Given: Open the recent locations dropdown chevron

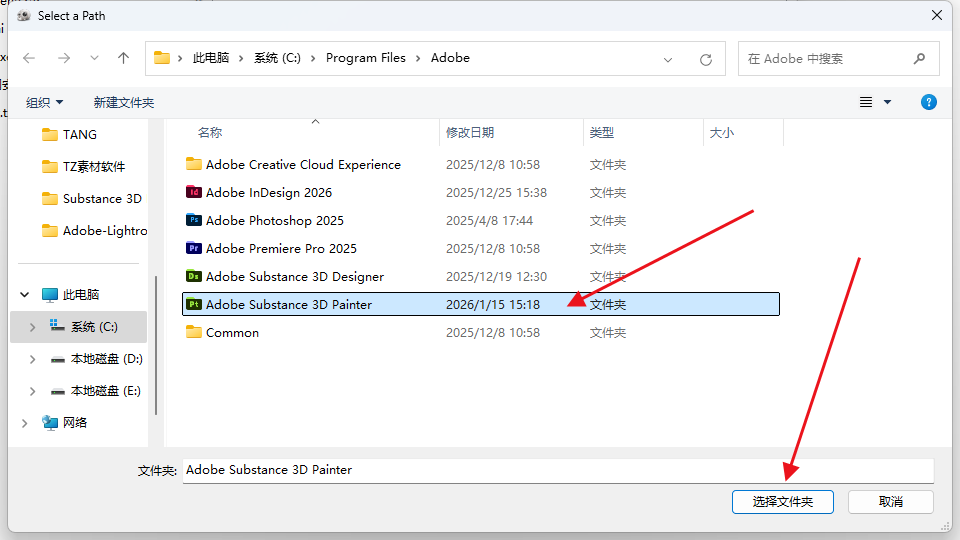Looking at the screenshot, I should pyautogui.click(x=94, y=58).
